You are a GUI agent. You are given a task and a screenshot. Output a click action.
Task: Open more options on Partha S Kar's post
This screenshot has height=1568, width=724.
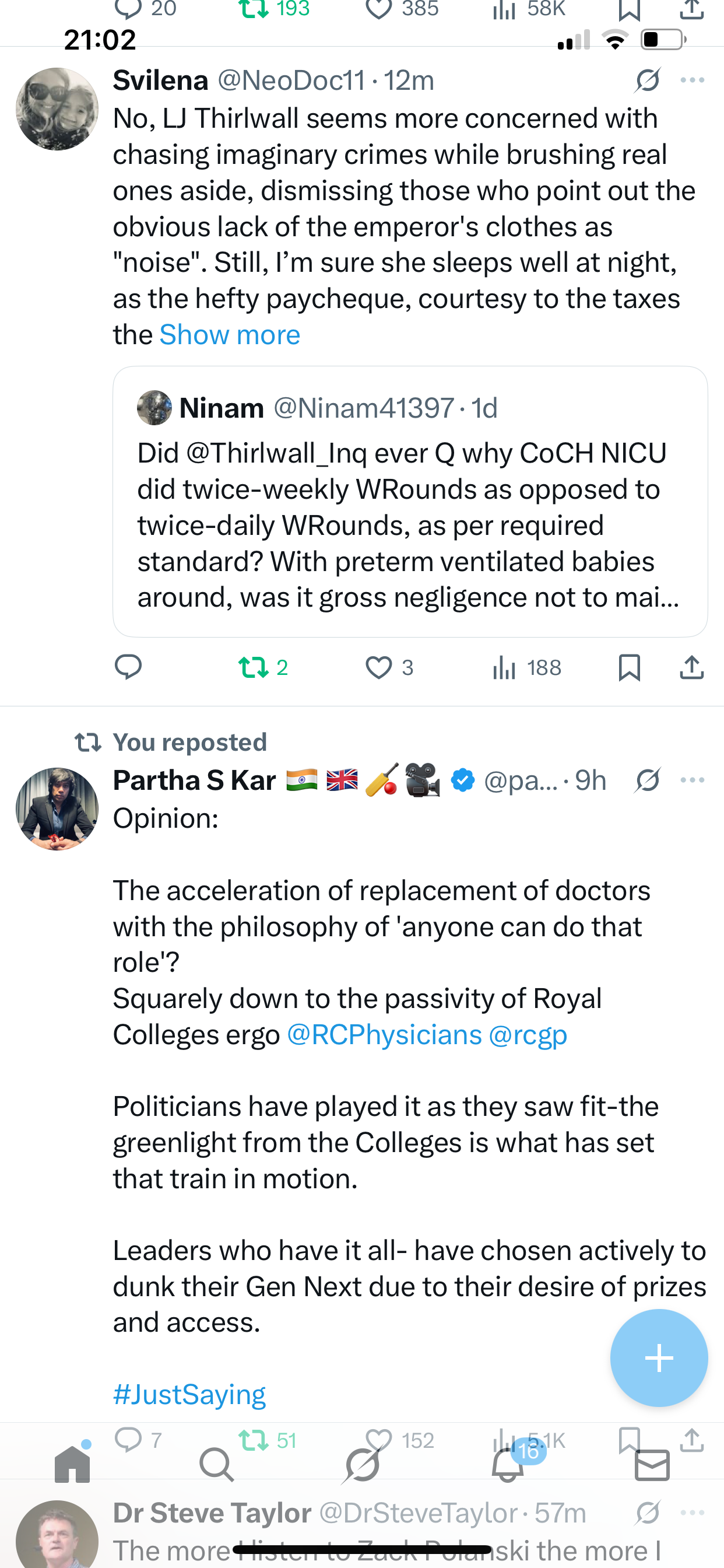pos(693,780)
